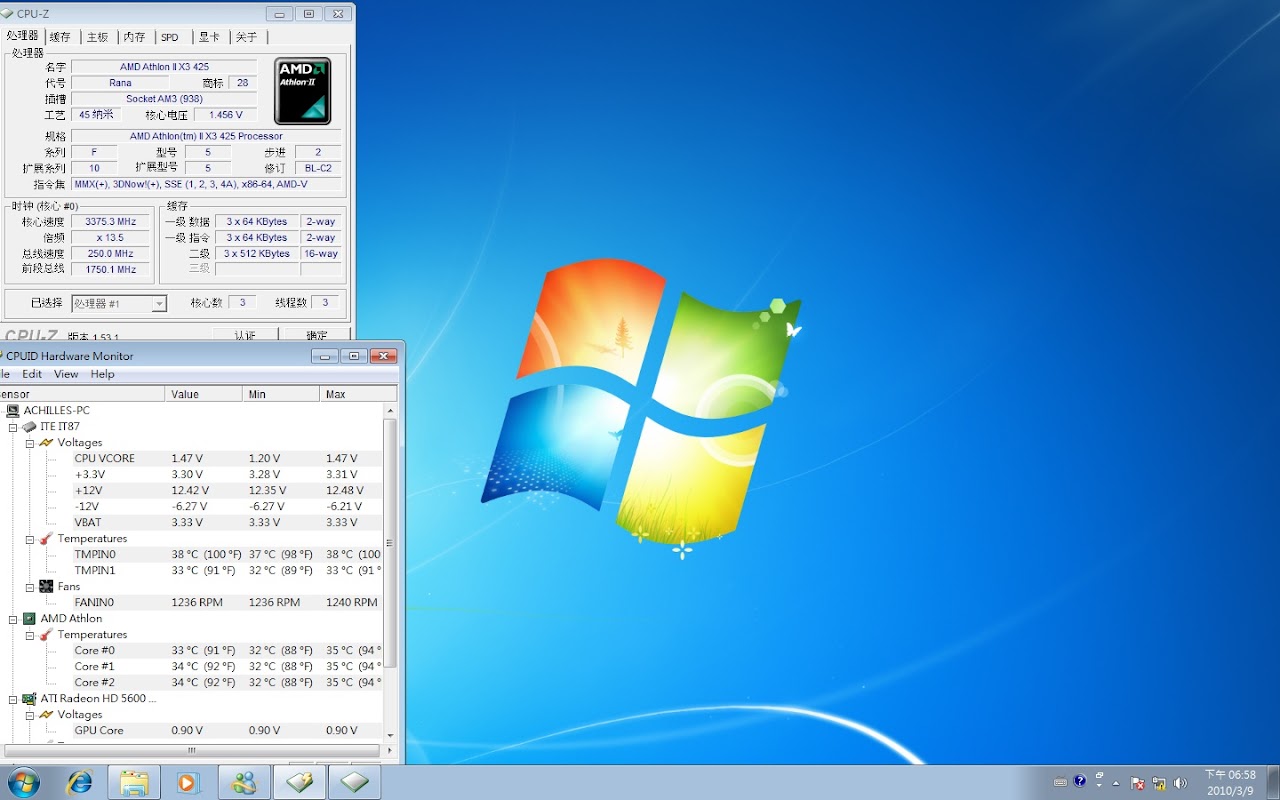Click the network tray icon
1280x800 pixels.
[x=1159, y=783]
